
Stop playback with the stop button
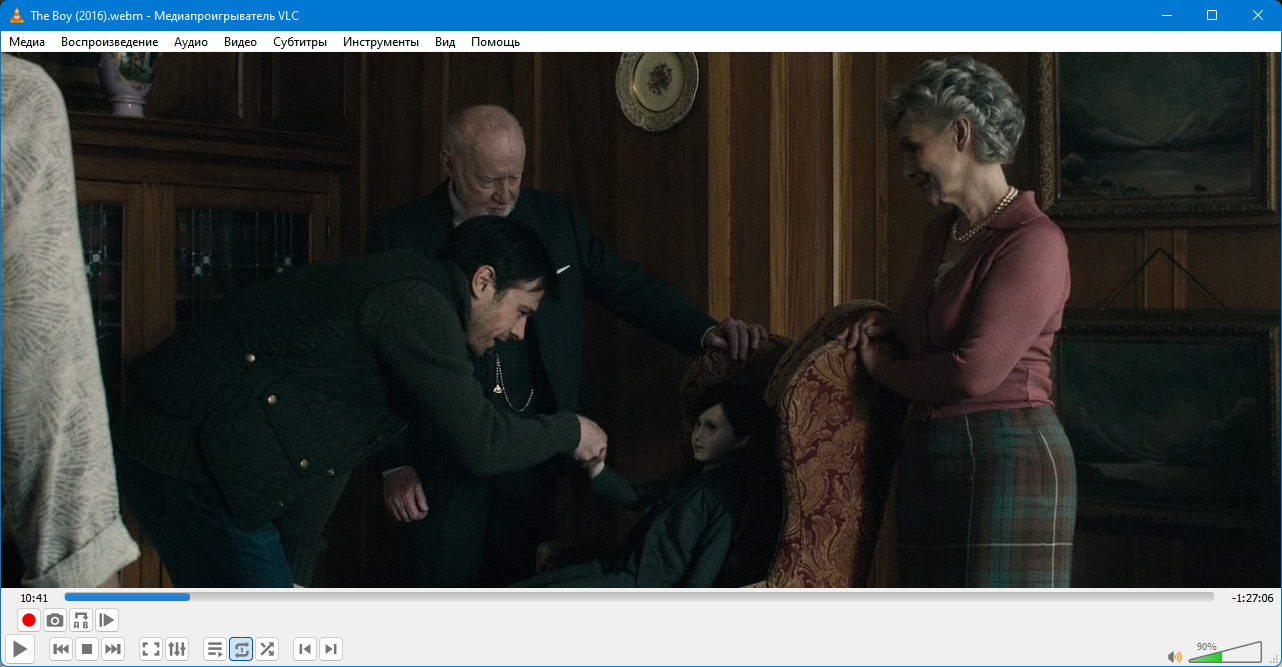coord(87,649)
